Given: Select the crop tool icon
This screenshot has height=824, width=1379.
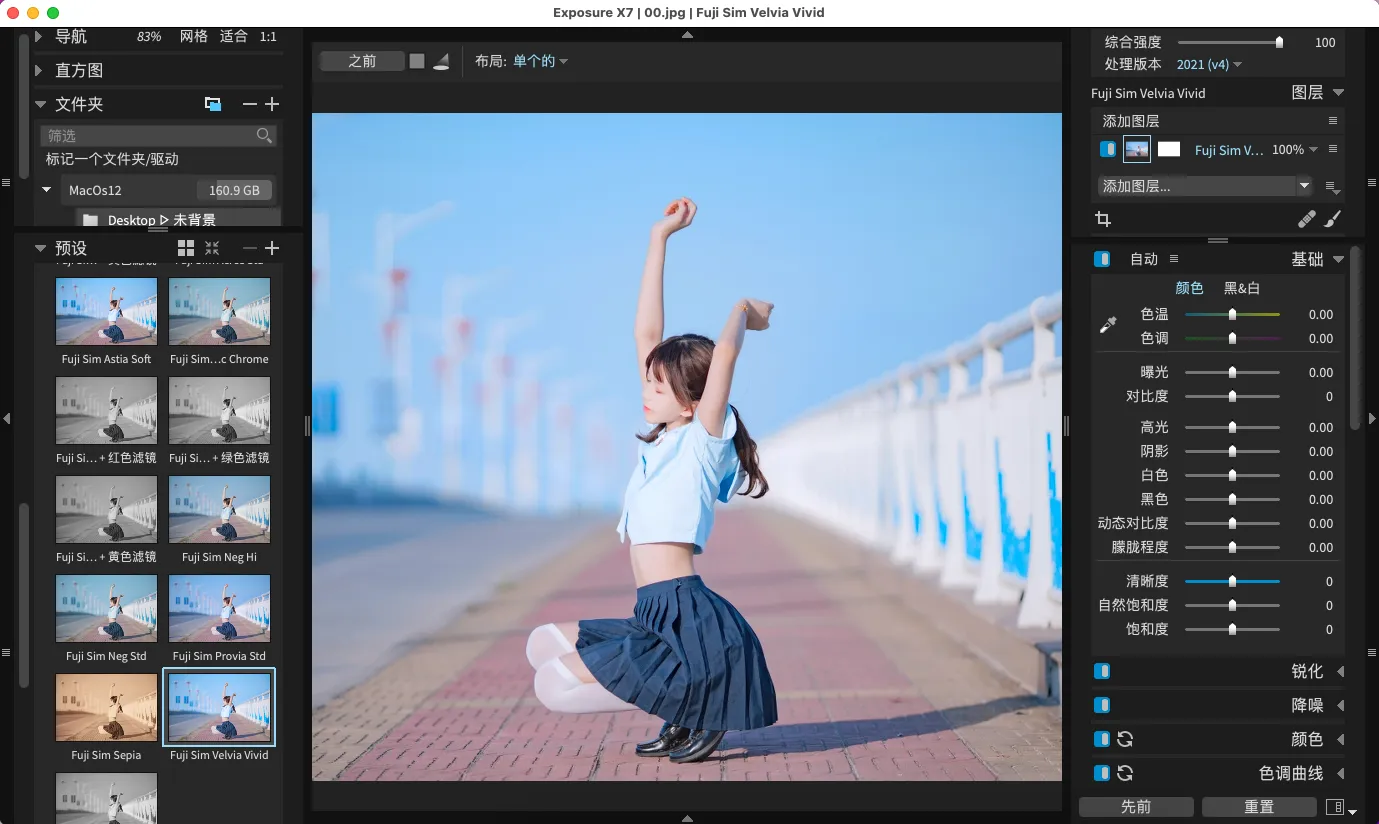Looking at the screenshot, I should [1103, 219].
